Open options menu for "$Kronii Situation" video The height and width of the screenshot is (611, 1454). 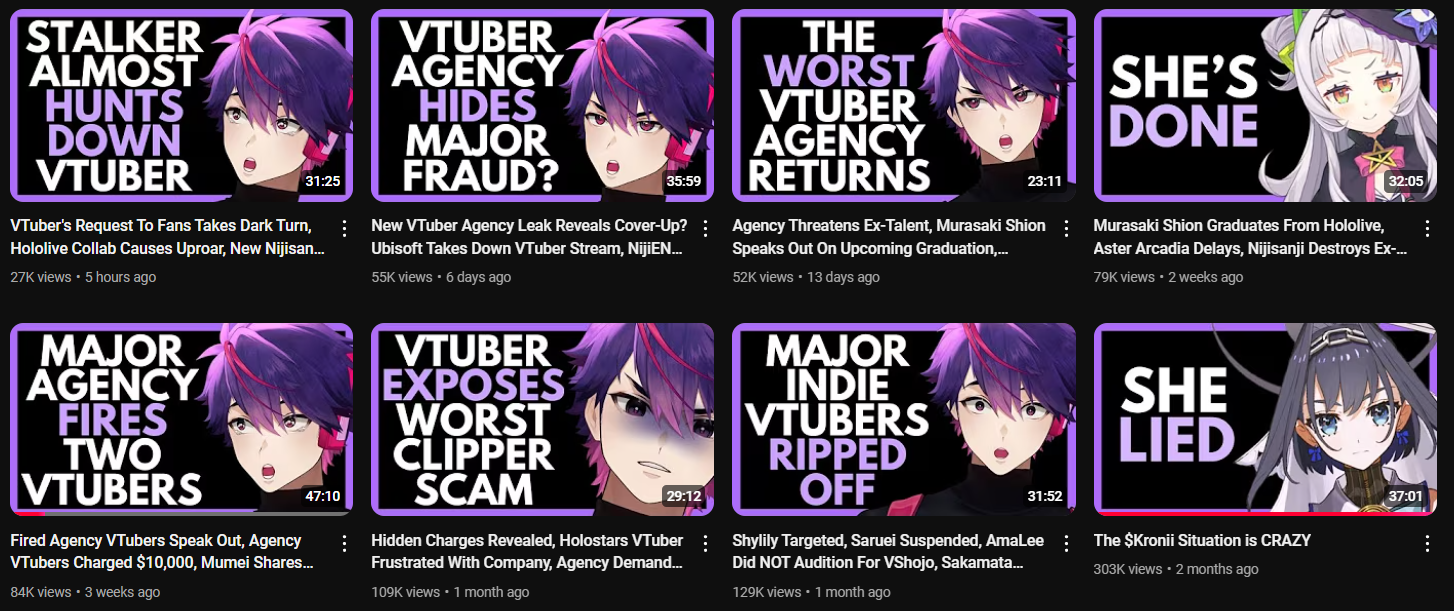[1428, 544]
